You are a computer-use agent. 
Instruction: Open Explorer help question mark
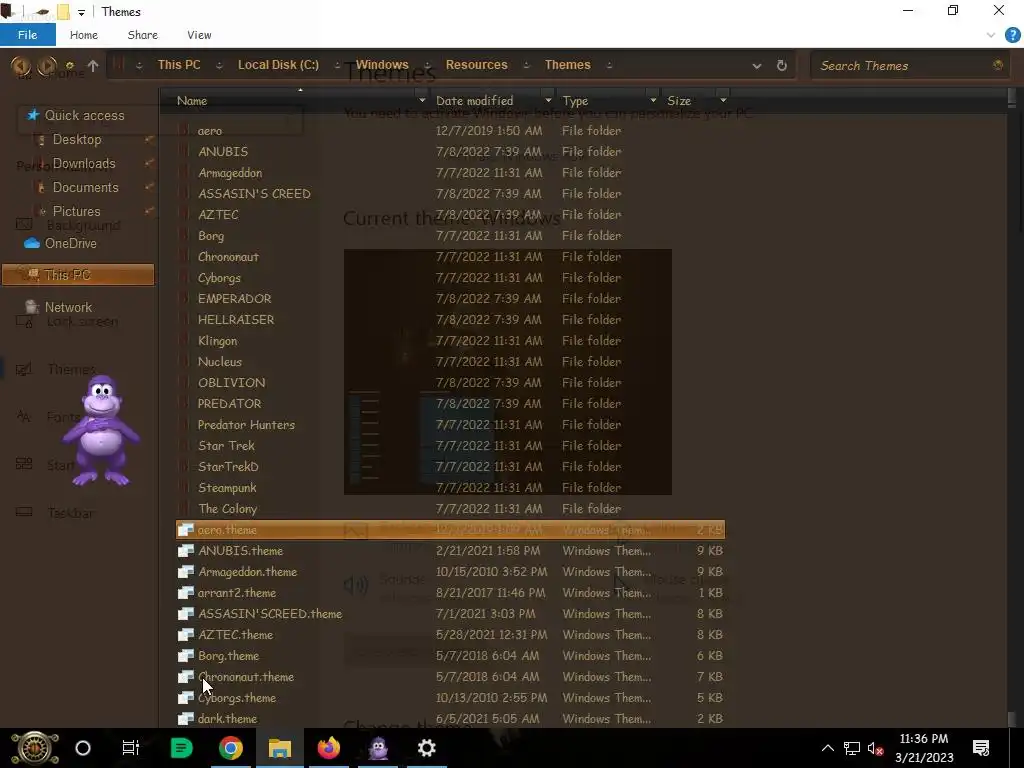pyautogui.click(x=1012, y=35)
